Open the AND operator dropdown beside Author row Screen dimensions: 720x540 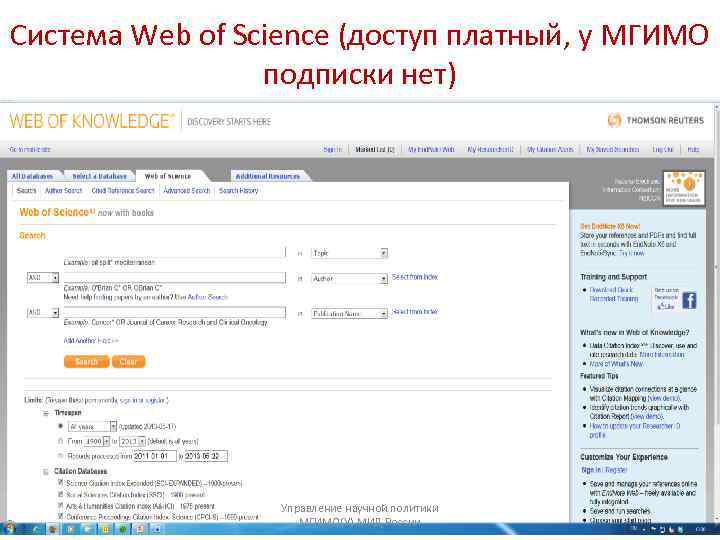point(43,278)
